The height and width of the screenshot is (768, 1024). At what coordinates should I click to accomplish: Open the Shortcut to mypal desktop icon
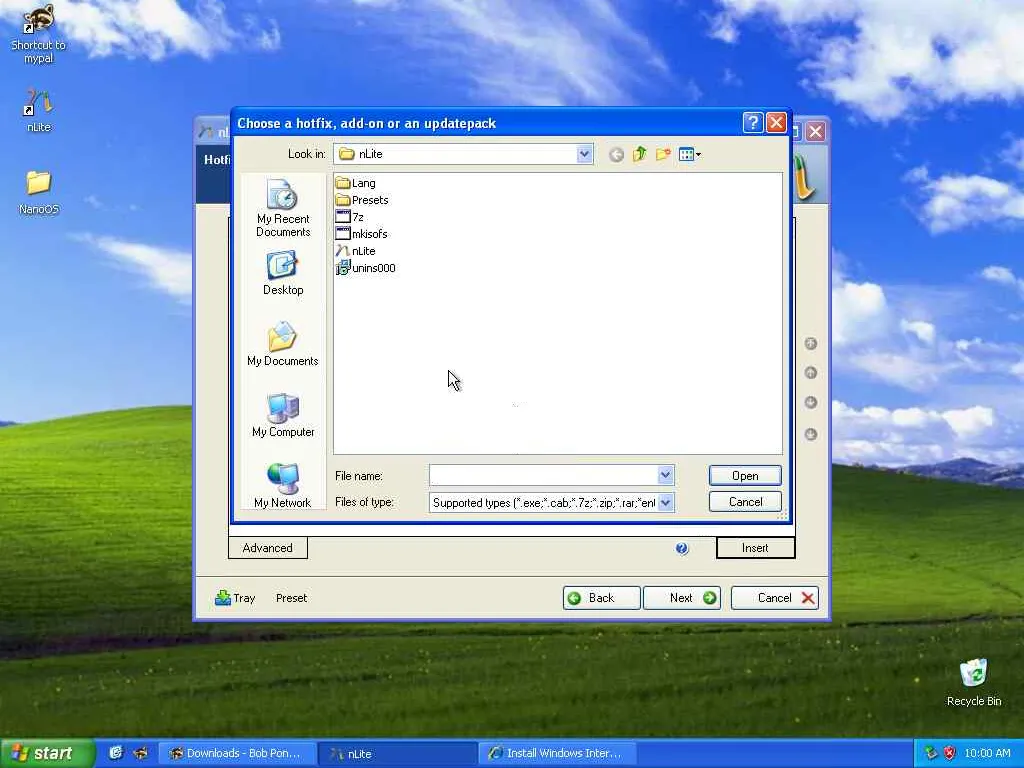point(39,34)
